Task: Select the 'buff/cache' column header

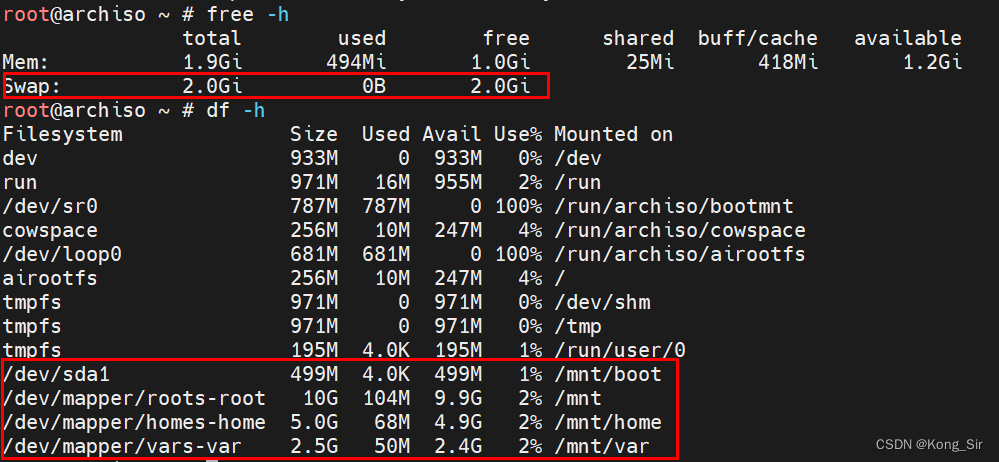Action: point(758,38)
